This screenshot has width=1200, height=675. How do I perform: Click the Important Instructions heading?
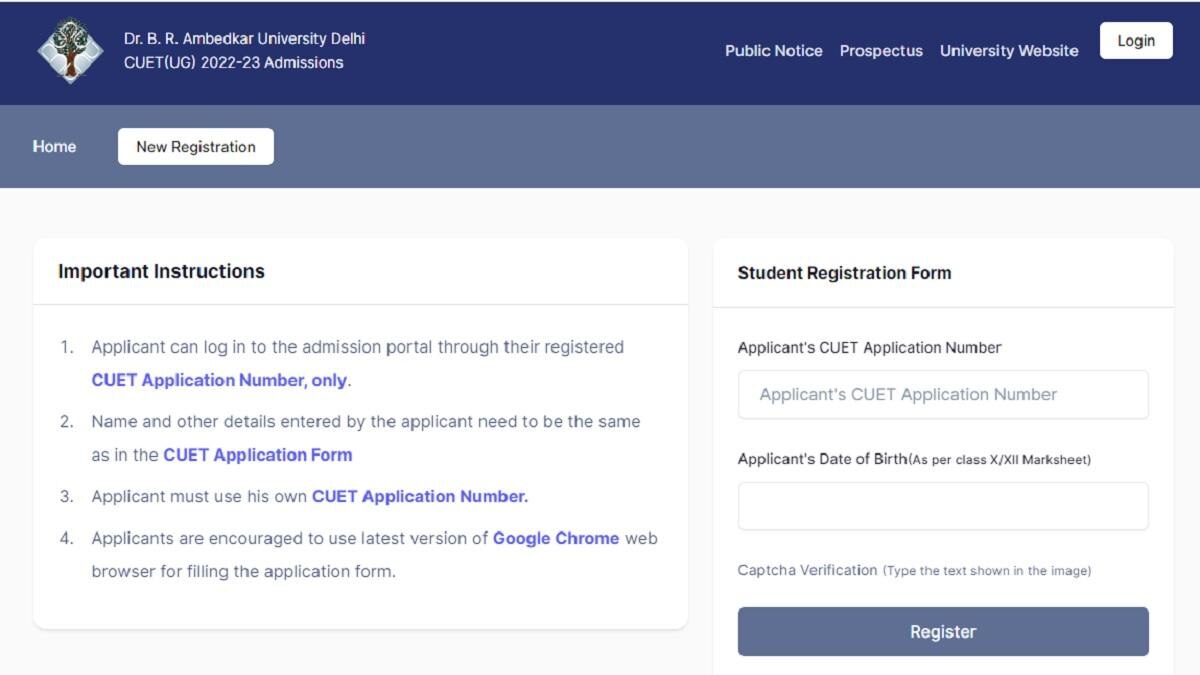(159, 271)
